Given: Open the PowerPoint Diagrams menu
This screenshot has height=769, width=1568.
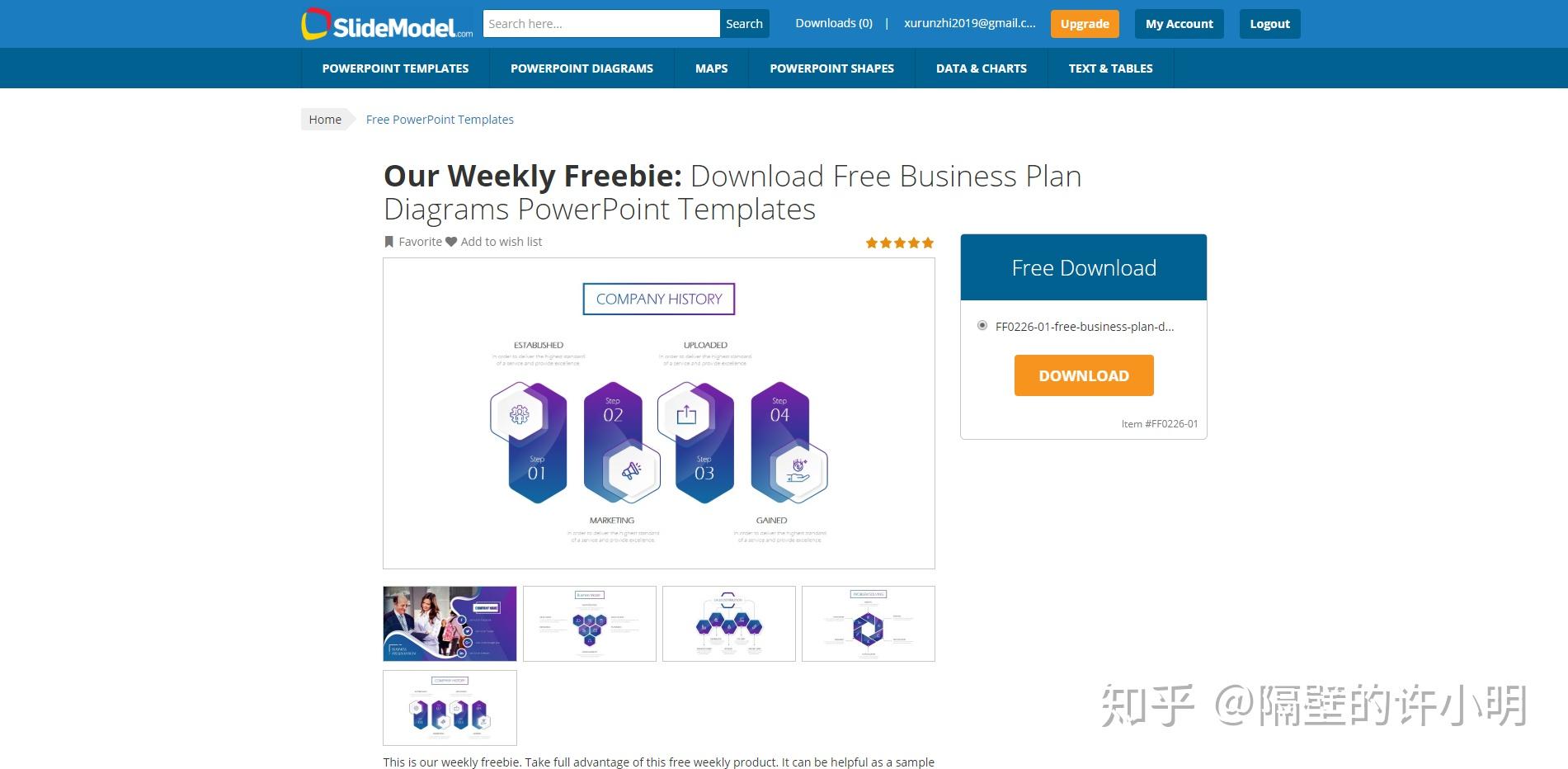Looking at the screenshot, I should (x=582, y=68).
